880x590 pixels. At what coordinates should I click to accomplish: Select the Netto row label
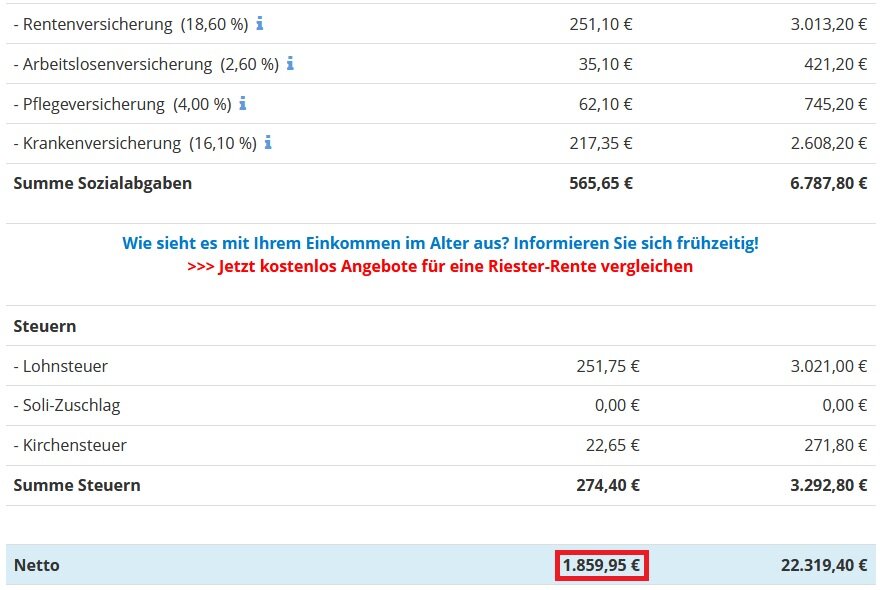[x=36, y=565]
